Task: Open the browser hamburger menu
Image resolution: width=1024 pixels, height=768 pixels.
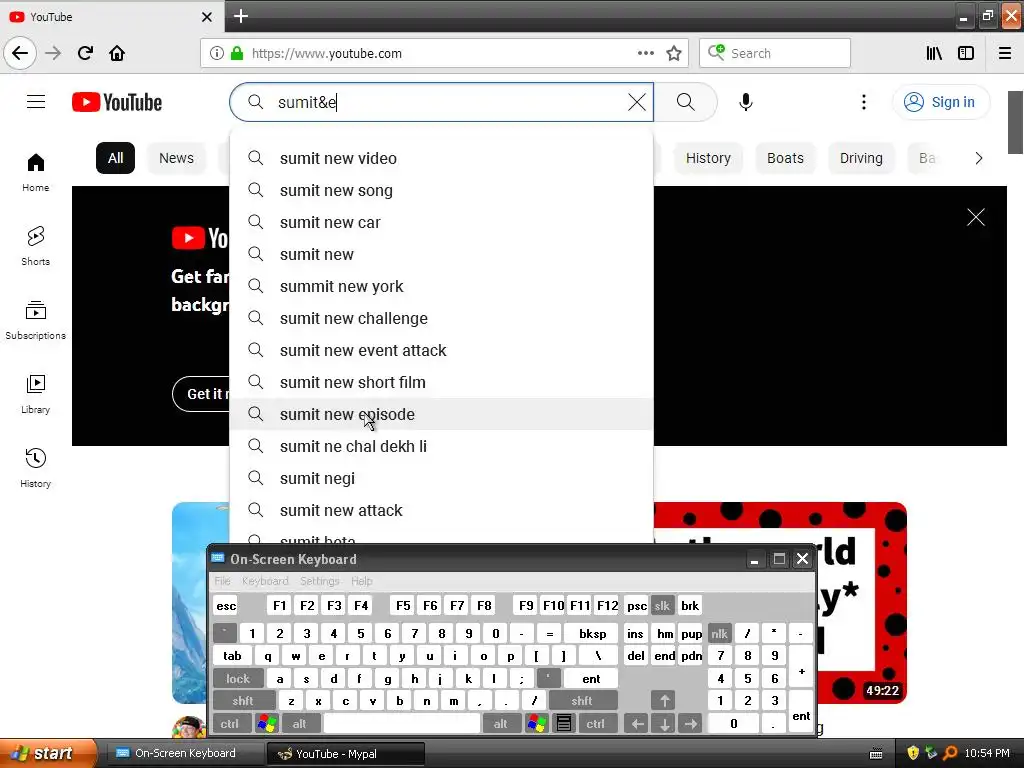Action: point(1005,53)
